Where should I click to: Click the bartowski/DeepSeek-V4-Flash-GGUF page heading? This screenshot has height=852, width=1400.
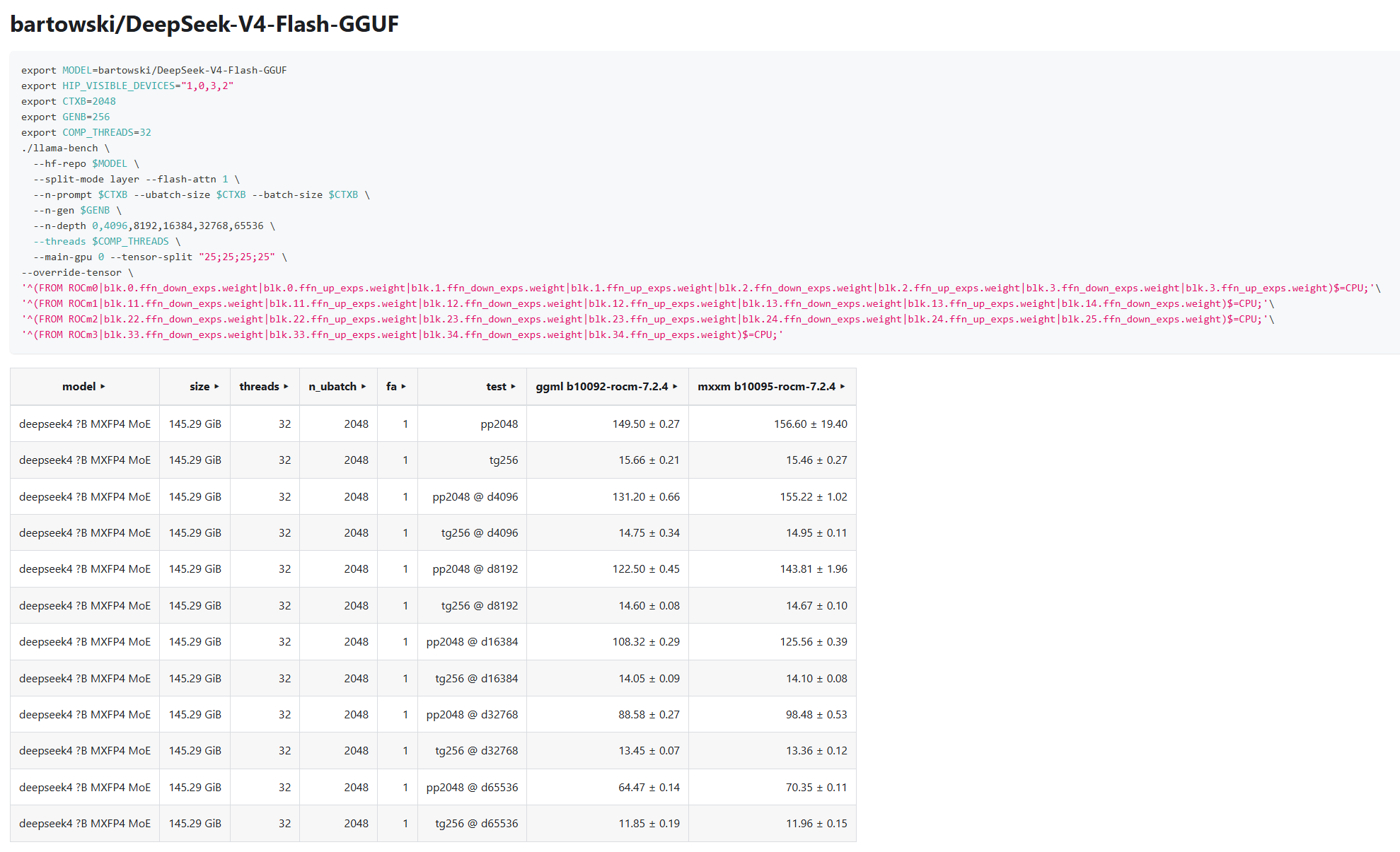(x=204, y=24)
